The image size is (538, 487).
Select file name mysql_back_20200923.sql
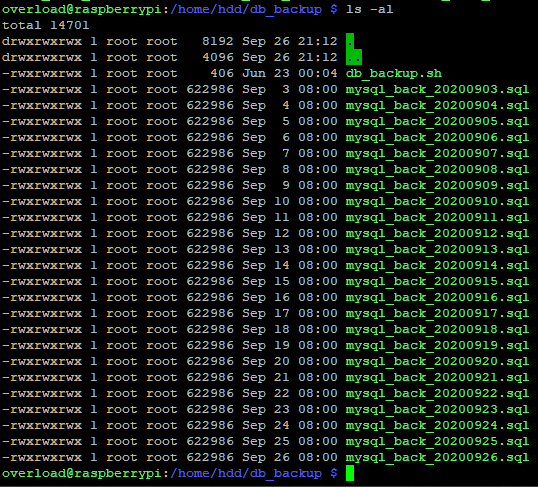click(x=437, y=410)
